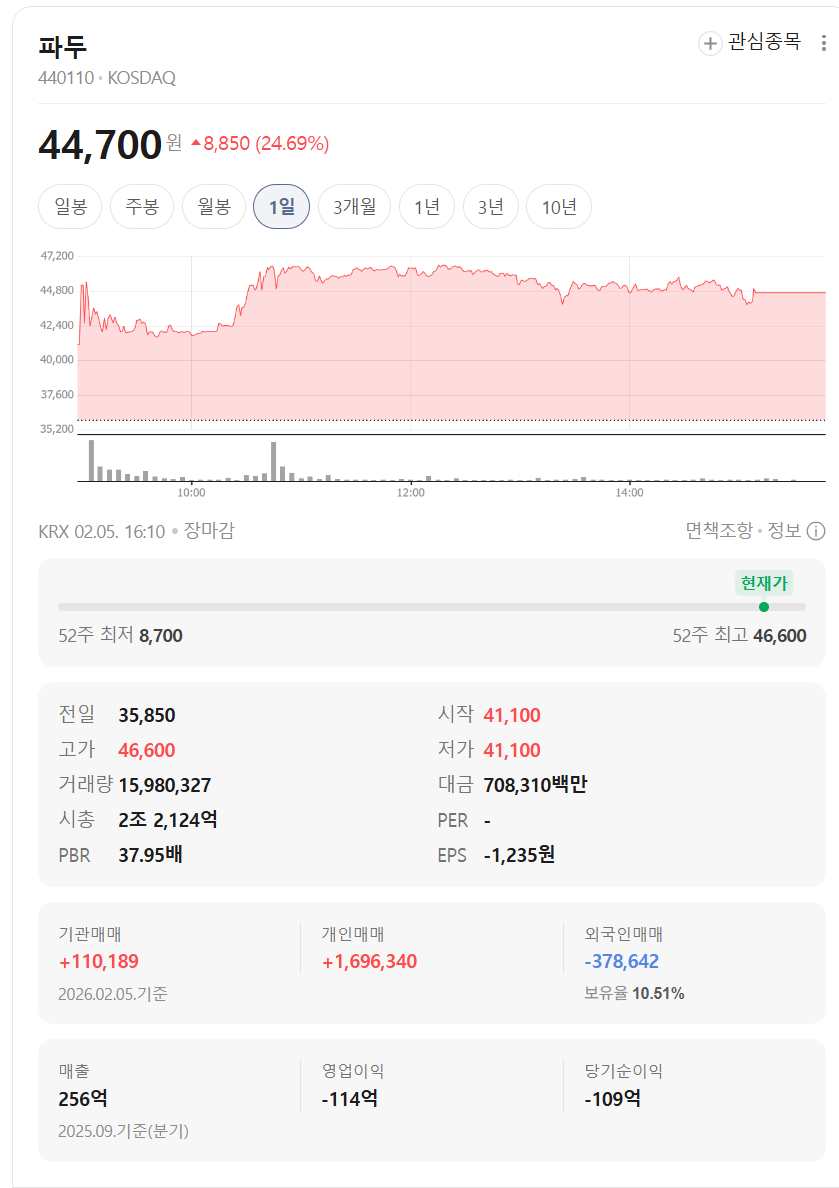Click the info icon next to 정보
Image resolution: width=839 pixels, height=1188 pixels.
point(816,531)
